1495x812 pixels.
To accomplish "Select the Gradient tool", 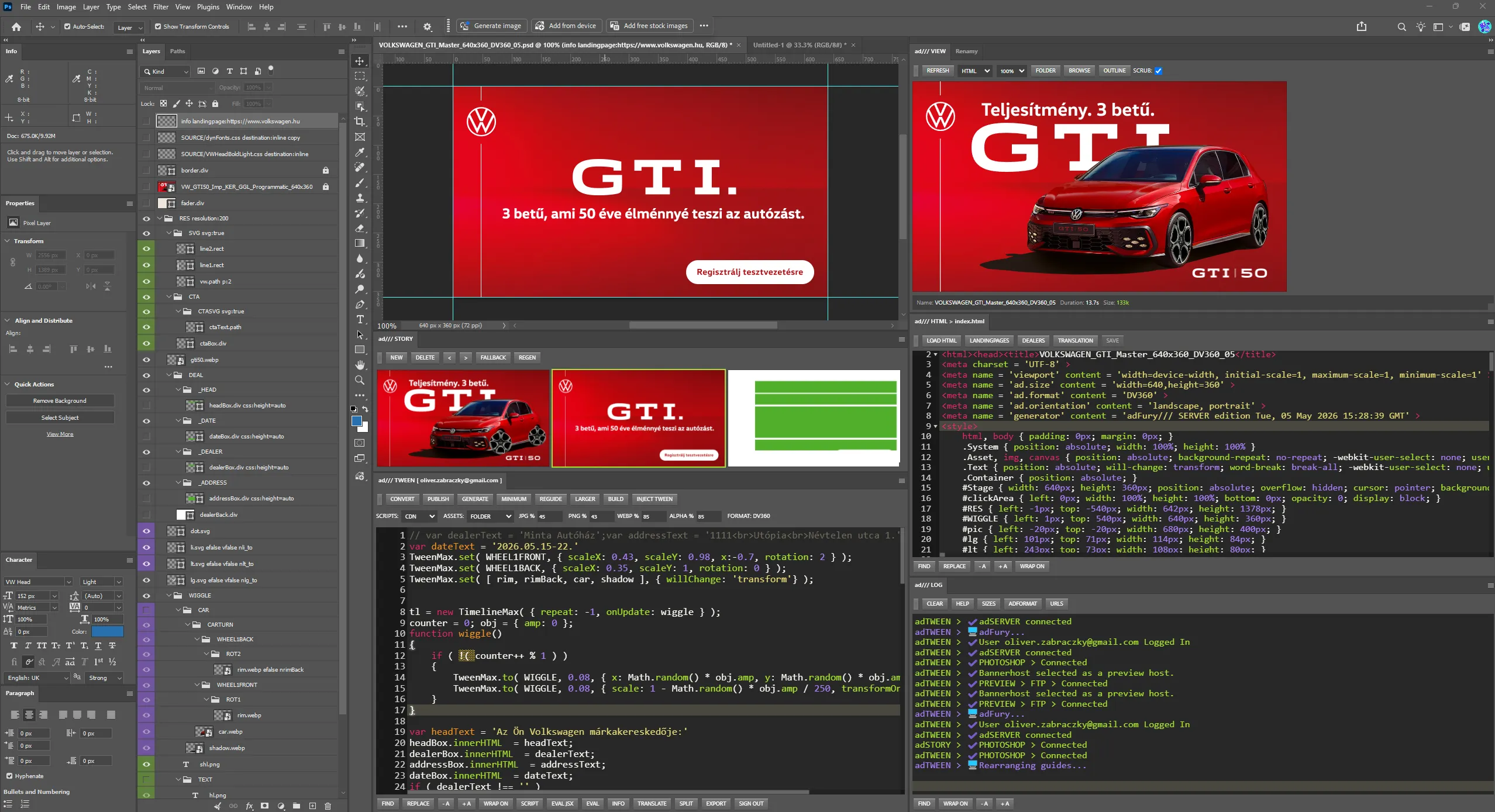I will (360, 243).
